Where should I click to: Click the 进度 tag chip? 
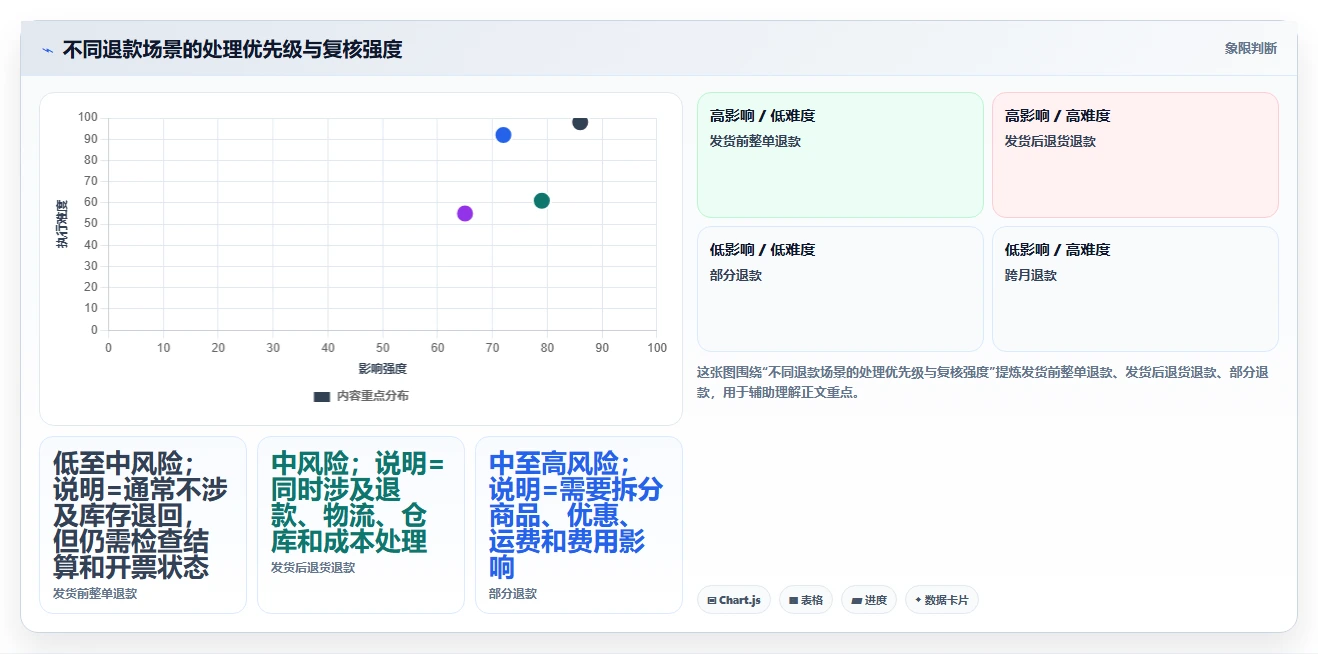869,600
